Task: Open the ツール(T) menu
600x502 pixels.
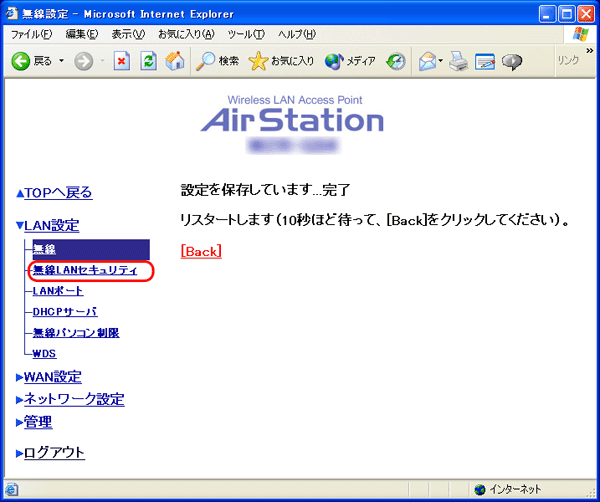Action: coord(245,34)
